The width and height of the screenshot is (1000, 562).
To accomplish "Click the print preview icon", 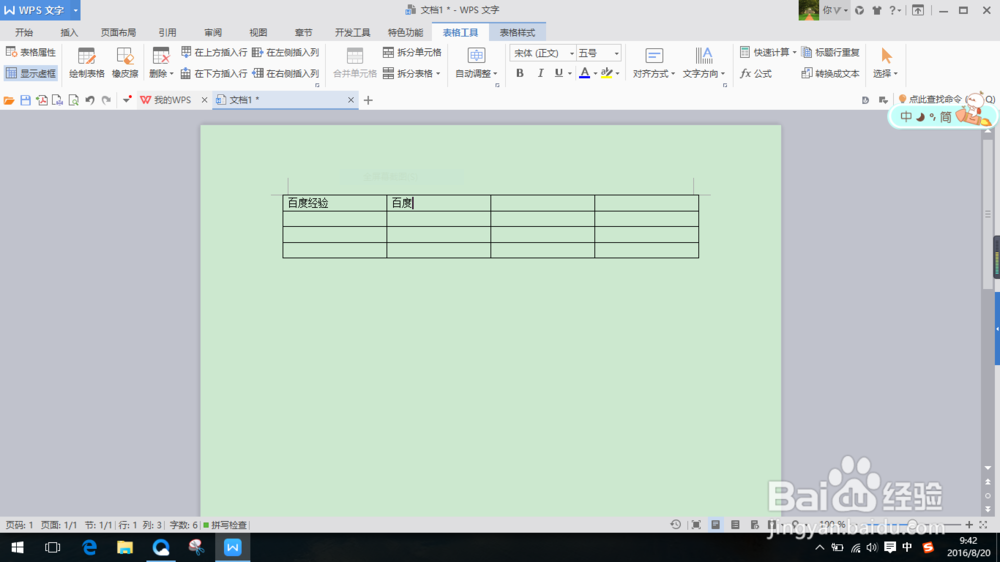I will pyautogui.click(x=73, y=100).
